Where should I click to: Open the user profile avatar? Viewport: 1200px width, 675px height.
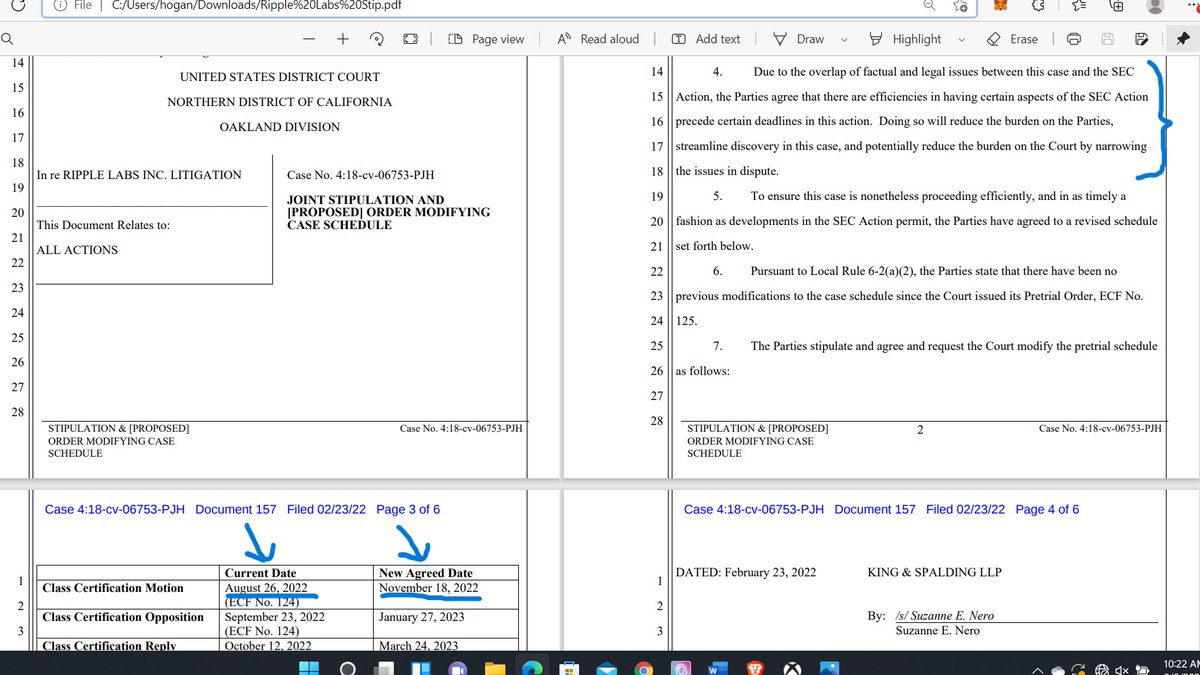[x=1156, y=5]
